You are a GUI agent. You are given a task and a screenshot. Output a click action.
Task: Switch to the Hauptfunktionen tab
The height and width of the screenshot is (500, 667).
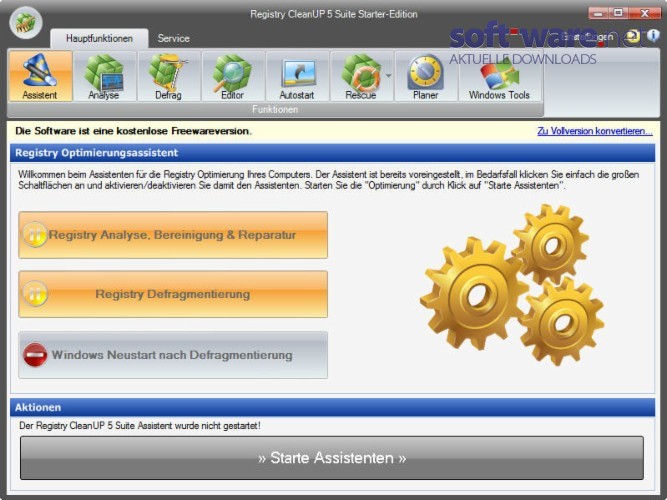99,38
